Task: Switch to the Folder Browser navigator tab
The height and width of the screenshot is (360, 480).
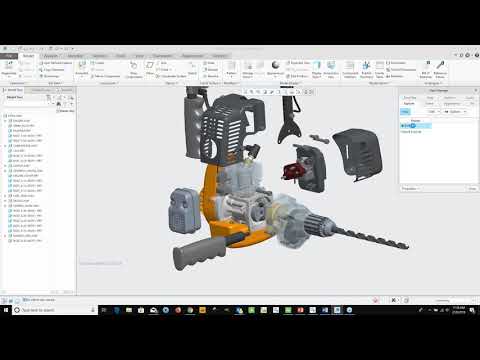Action: [x=41, y=90]
